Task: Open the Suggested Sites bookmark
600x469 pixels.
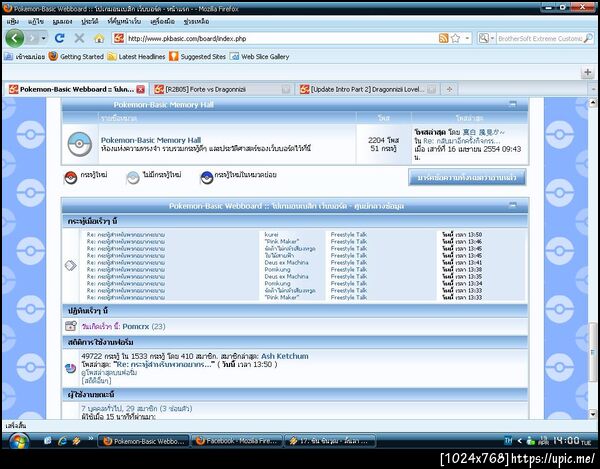Action: 197,57
